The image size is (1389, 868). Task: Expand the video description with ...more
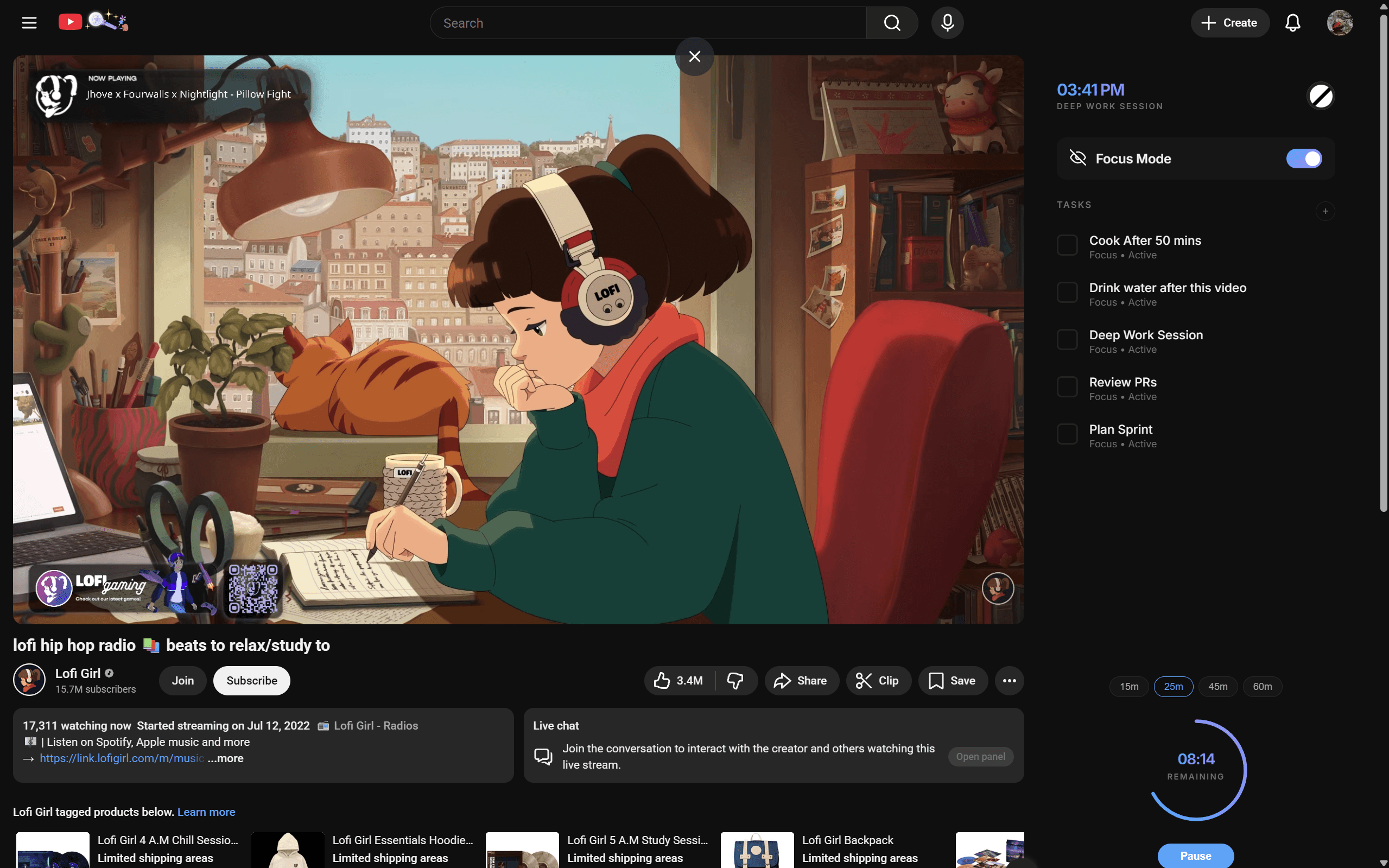(x=225, y=758)
